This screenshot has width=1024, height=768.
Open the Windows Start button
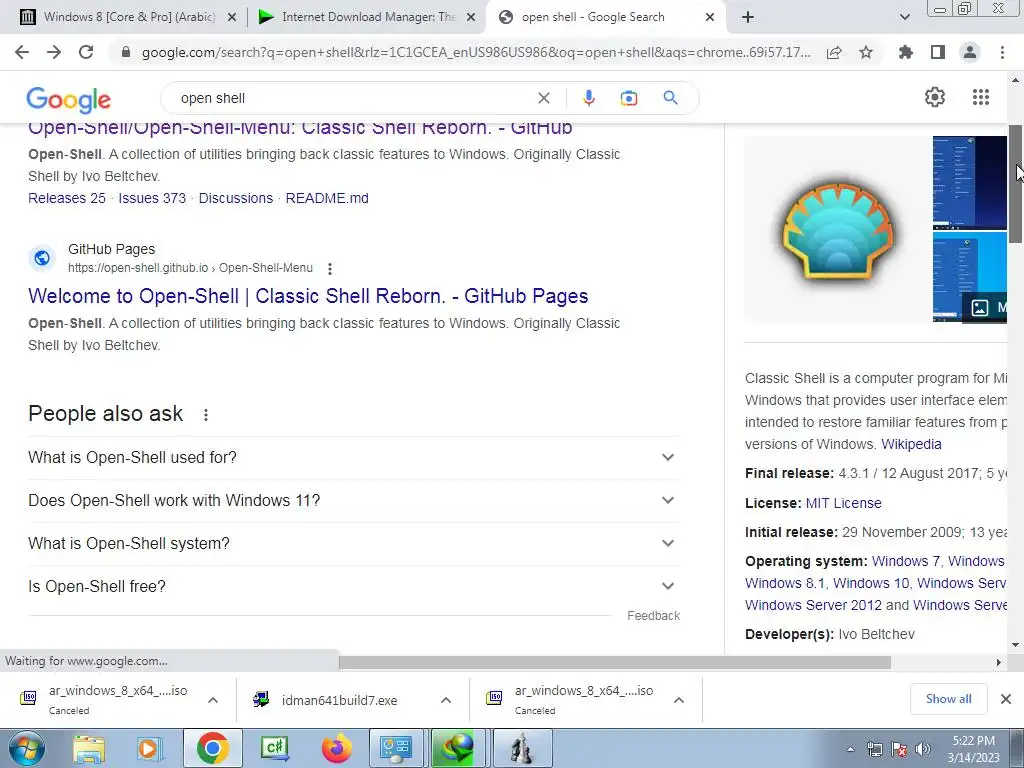(26, 748)
